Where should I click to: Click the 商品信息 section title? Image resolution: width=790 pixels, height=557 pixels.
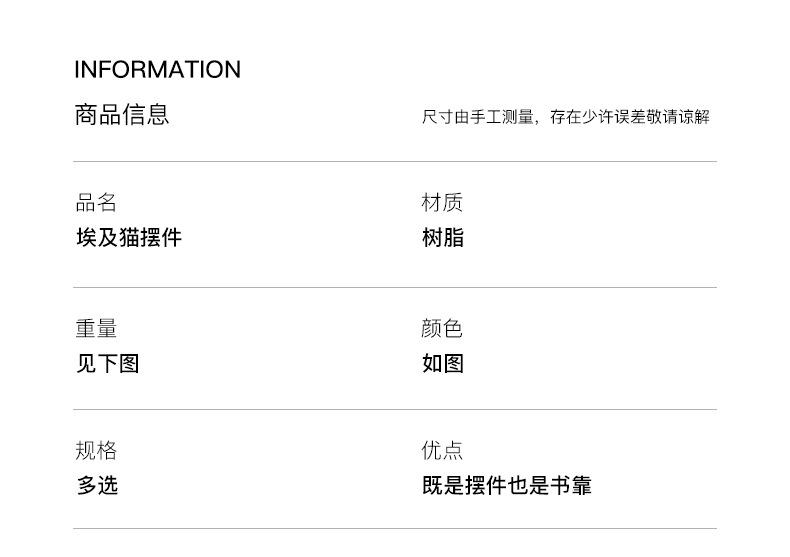pos(122,115)
